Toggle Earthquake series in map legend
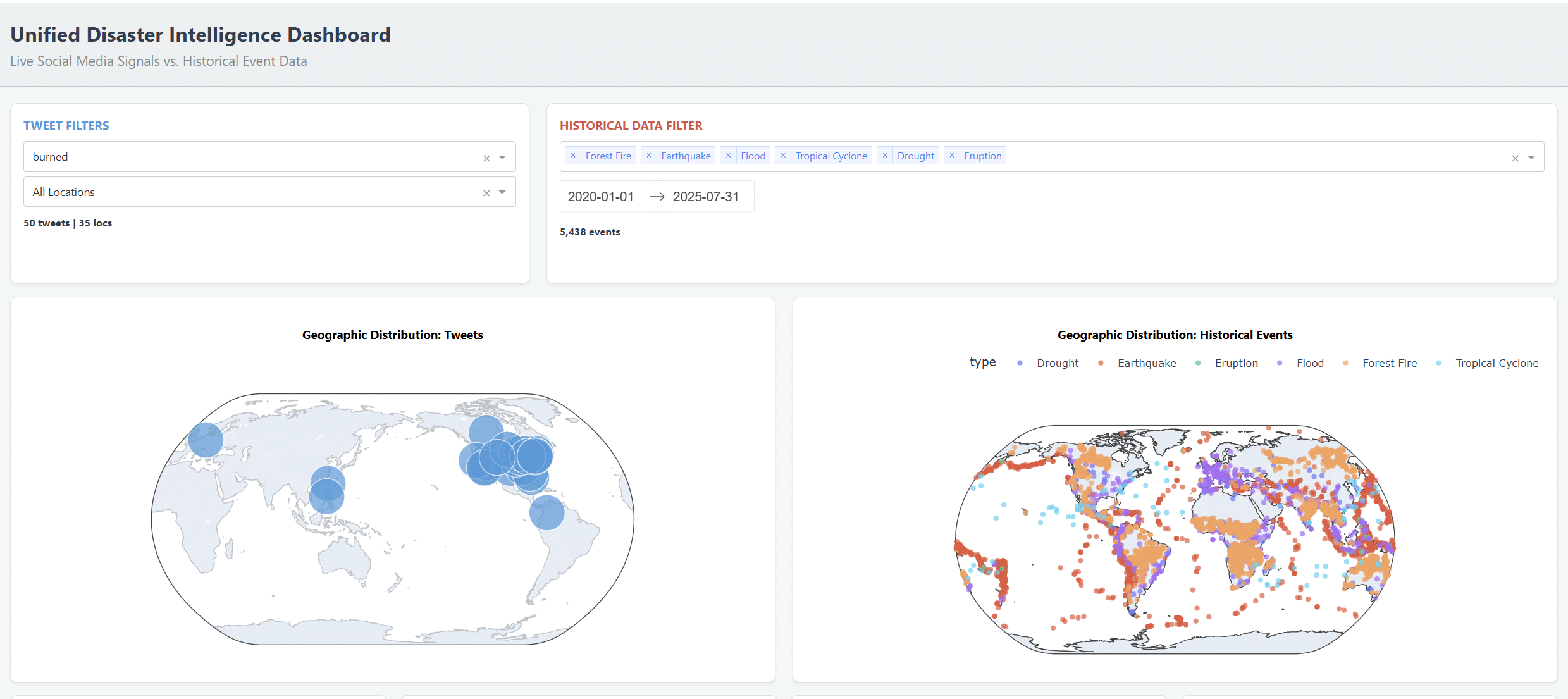This screenshot has height=699, width=1568. pos(1146,363)
